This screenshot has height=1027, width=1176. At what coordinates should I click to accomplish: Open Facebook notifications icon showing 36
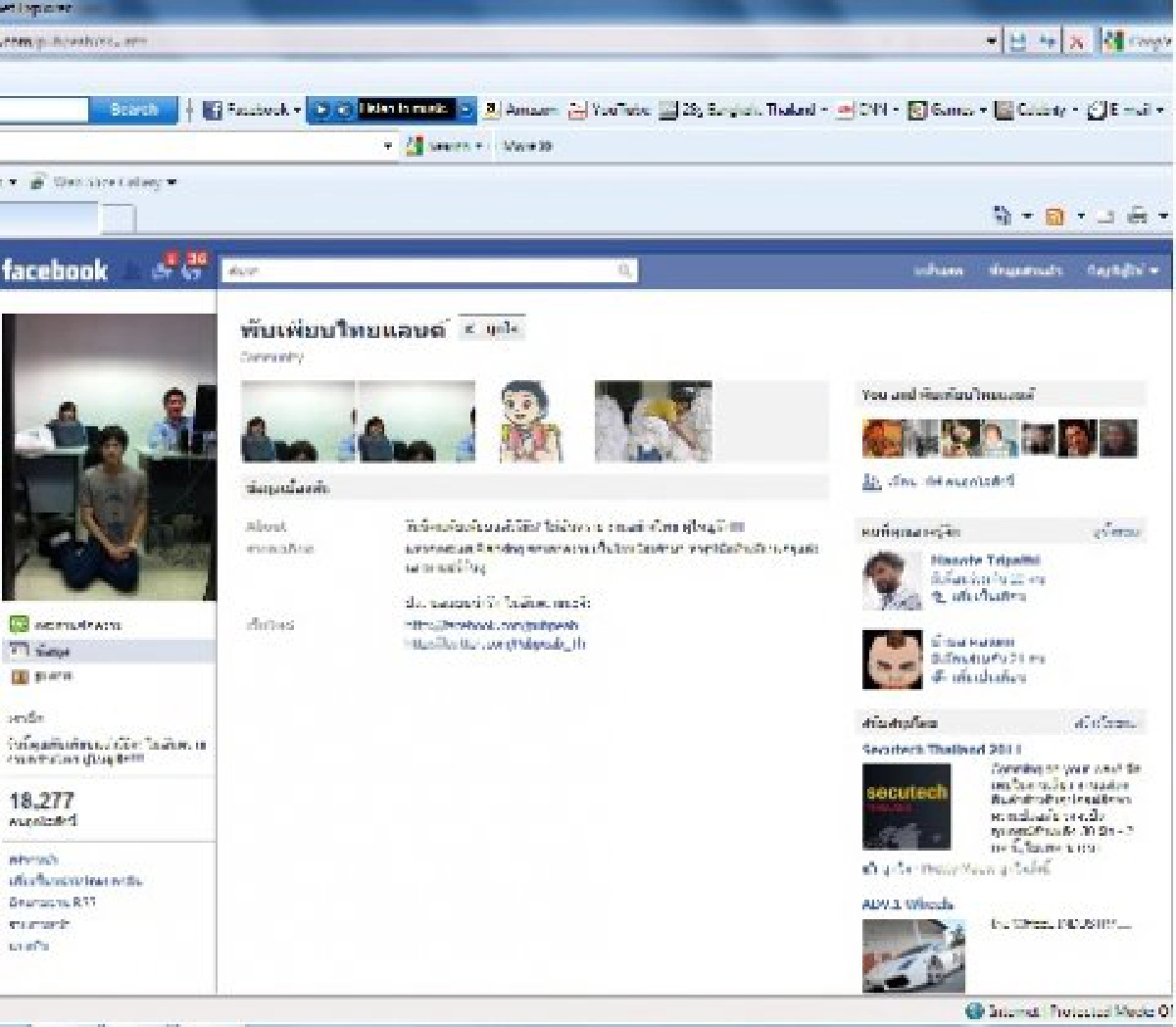point(194,269)
